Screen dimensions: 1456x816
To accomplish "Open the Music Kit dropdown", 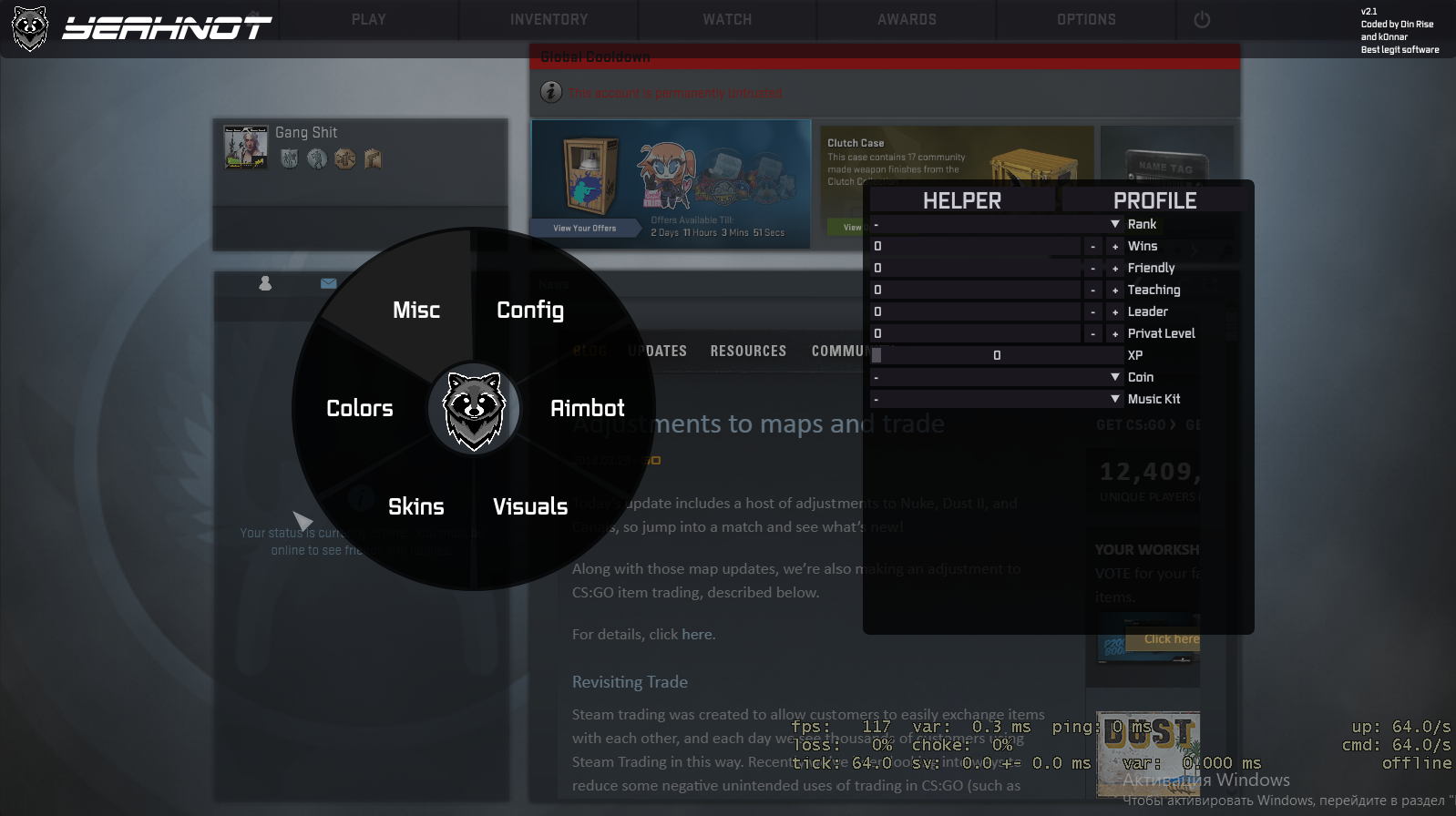I will [997, 399].
